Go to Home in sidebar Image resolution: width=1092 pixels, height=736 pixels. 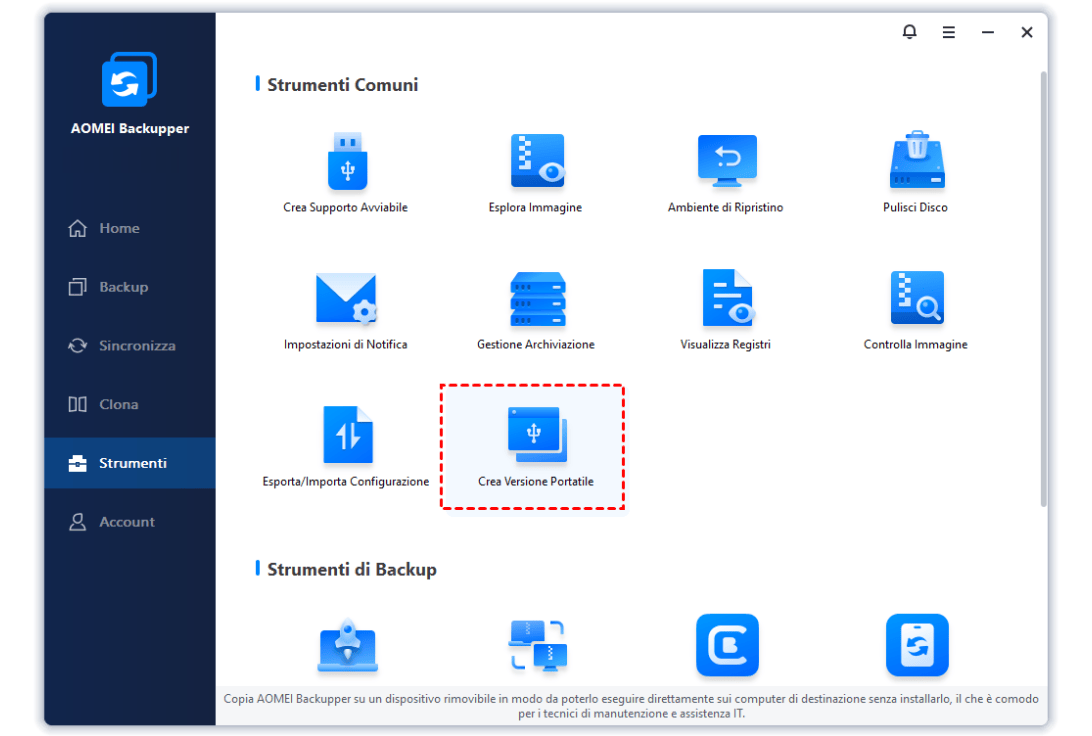click(130, 228)
